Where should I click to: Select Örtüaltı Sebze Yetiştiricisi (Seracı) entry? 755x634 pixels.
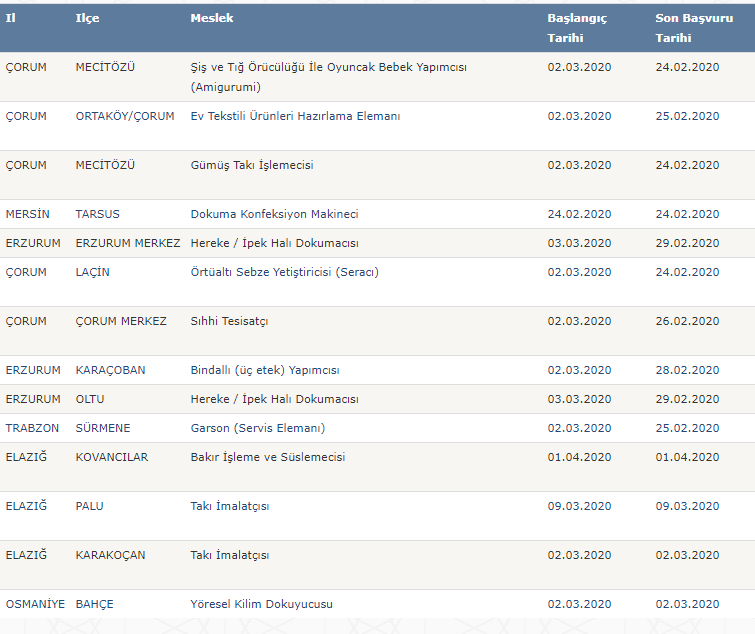pyautogui.click(x=285, y=272)
